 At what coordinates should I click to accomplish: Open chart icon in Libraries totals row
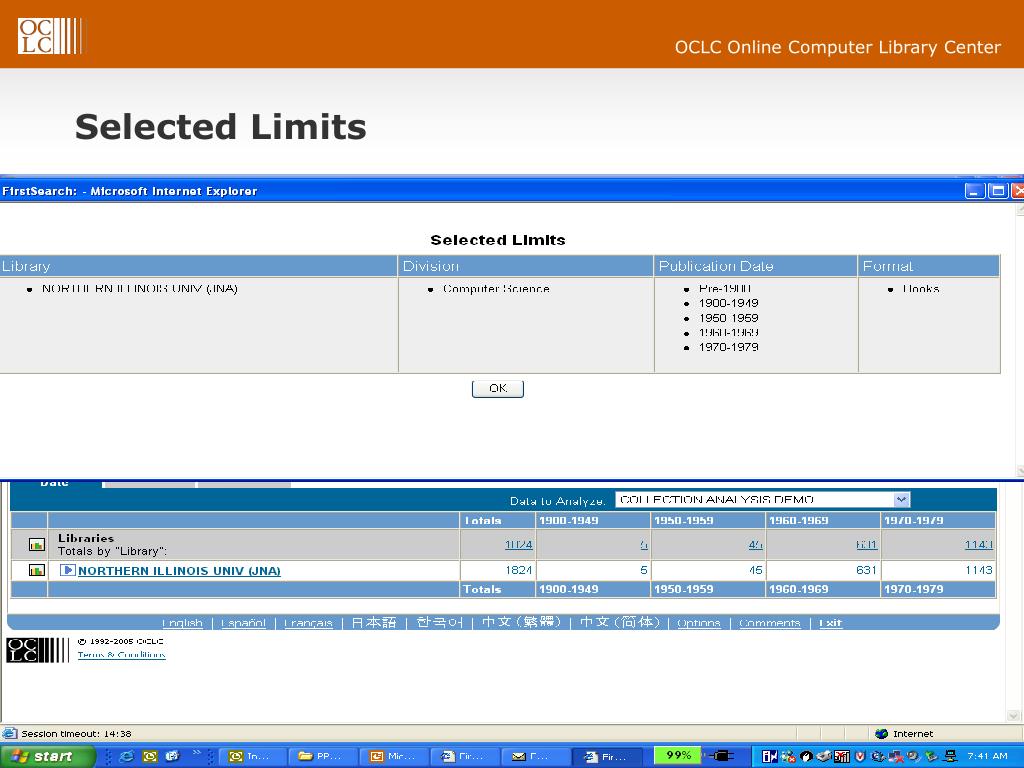coord(37,545)
